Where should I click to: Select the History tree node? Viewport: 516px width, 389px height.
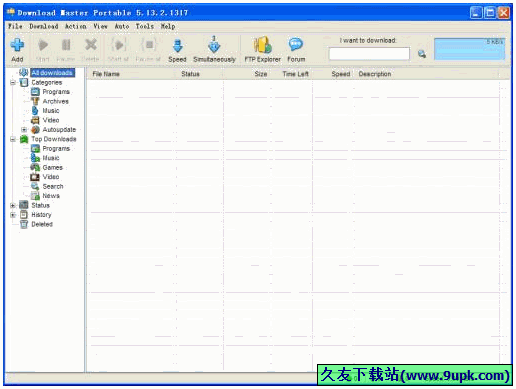(x=41, y=215)
